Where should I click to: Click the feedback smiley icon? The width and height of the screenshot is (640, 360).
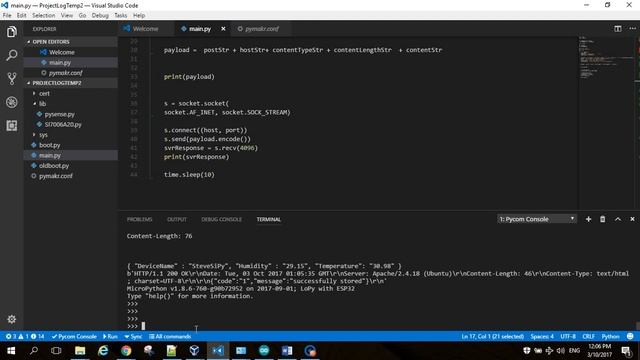(630, 336)
